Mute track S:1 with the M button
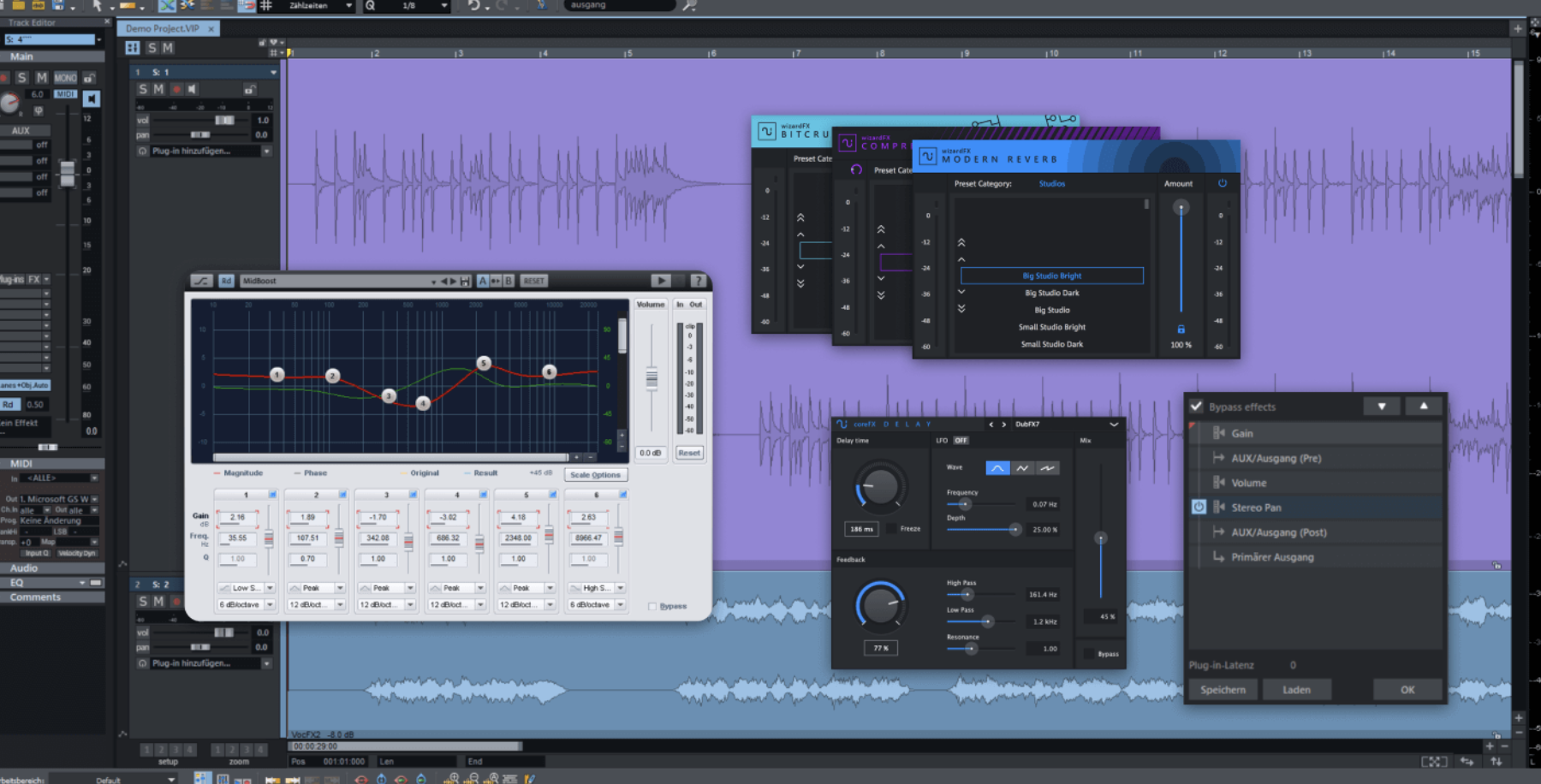Screen dimensions: 1541x784 click(158, 89)
